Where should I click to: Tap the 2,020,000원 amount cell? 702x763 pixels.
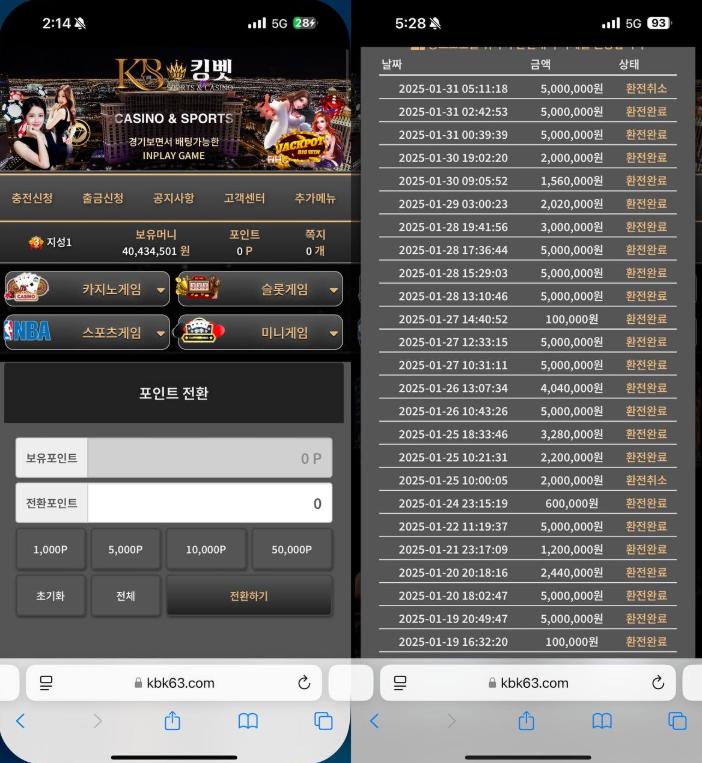[572, 204]
